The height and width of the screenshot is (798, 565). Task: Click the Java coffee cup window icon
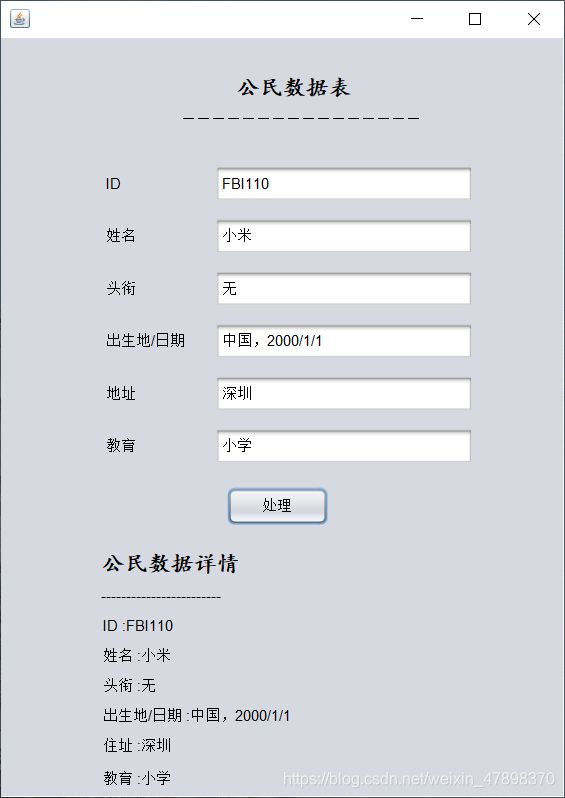[20, 19]
